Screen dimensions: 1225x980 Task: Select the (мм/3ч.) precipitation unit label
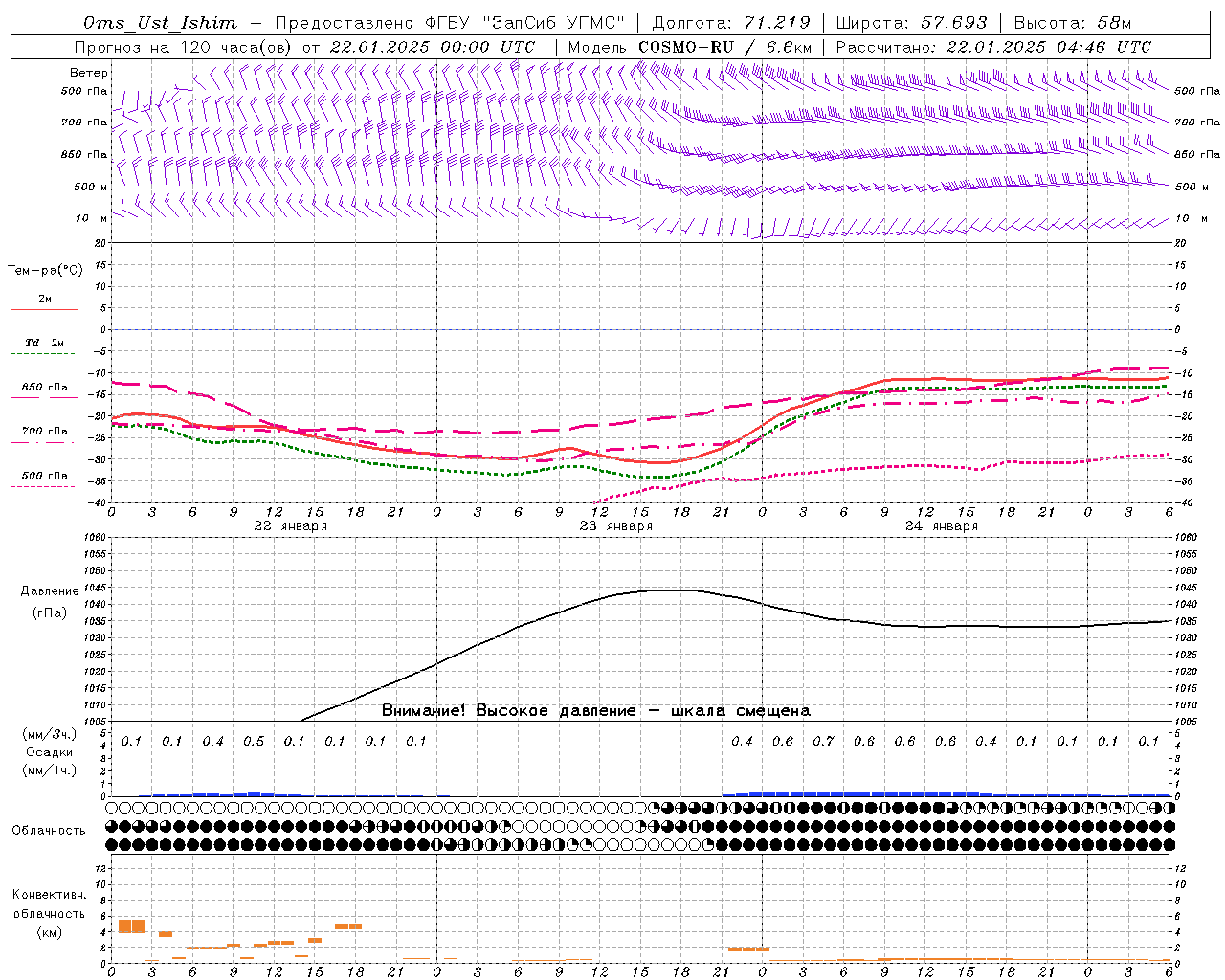pos(50,734)
